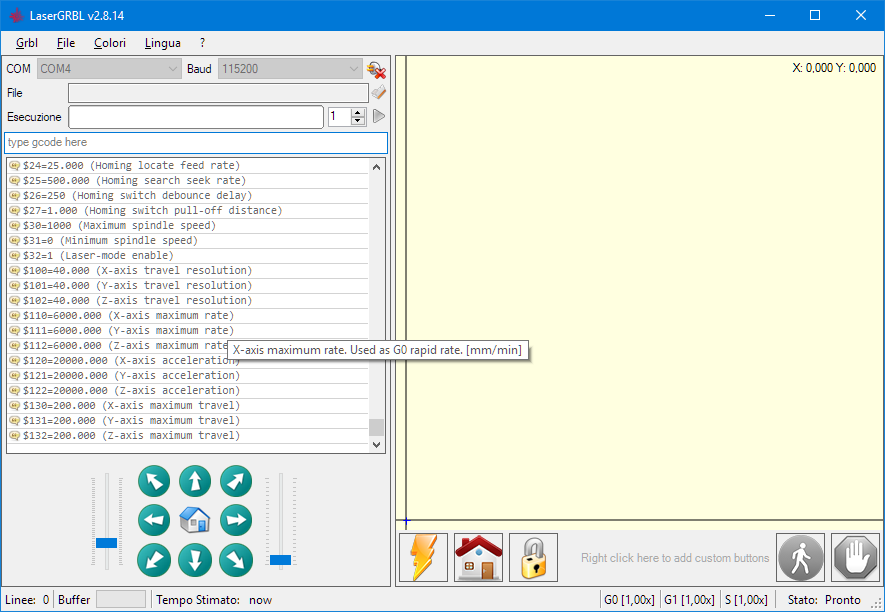This screenshot has width=885, height=612.
Task: Click the console scrollbar down arrow
Action: [x=376, y=445]
